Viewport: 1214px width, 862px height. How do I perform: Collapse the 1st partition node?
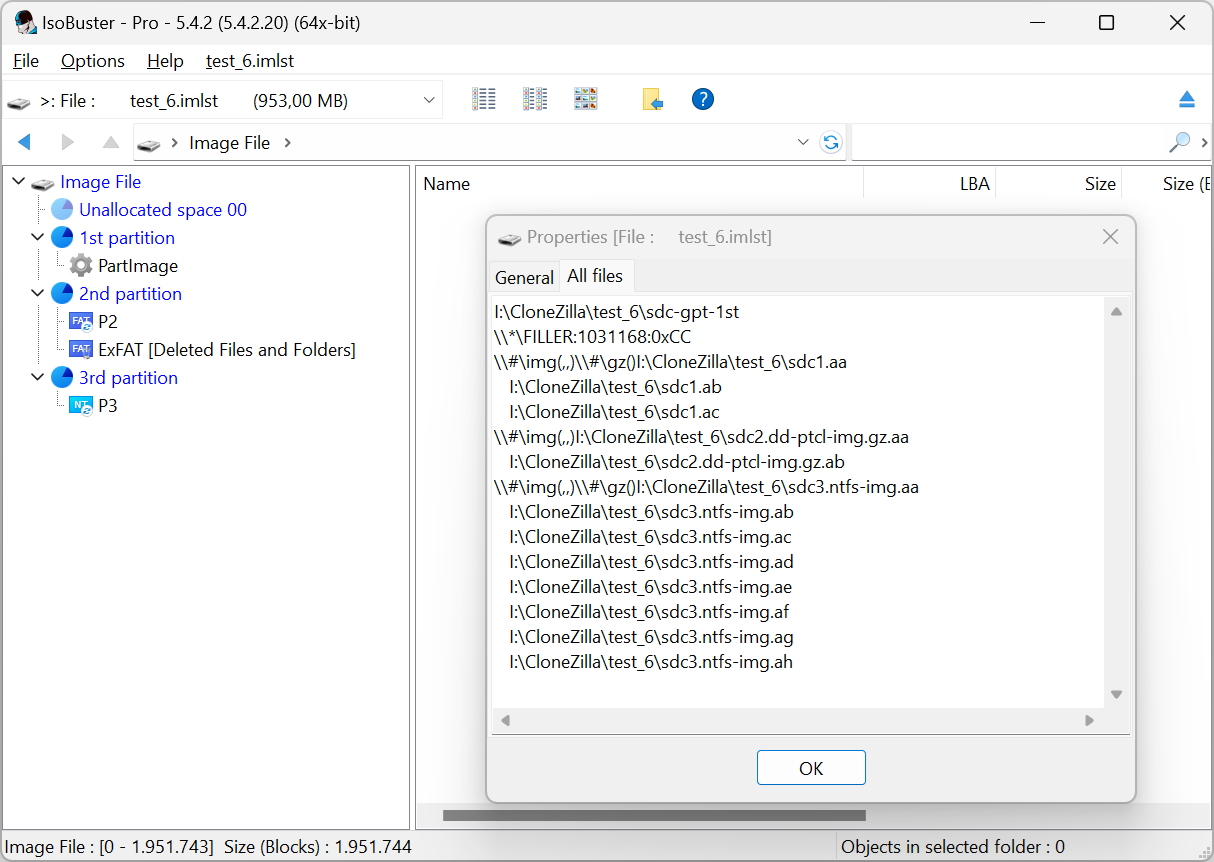[x=37, y=237]
